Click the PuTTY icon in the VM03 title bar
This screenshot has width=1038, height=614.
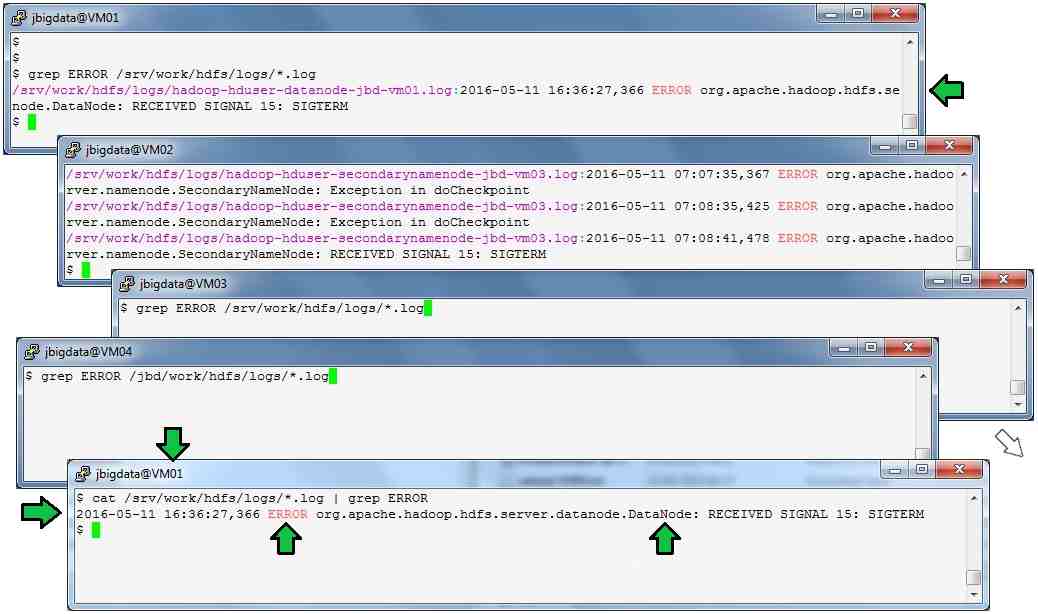coord(127,284)
